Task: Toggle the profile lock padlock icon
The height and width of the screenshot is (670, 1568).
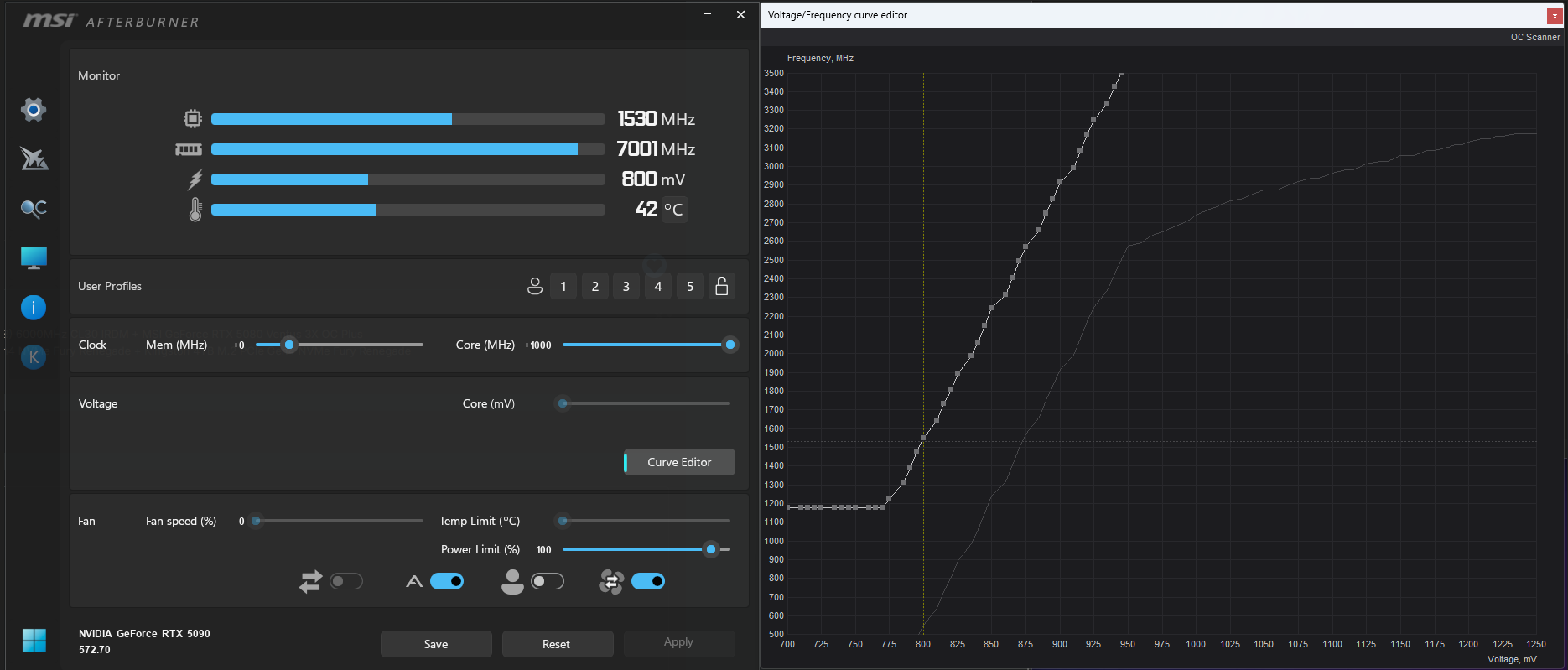Action: (721, 286)
